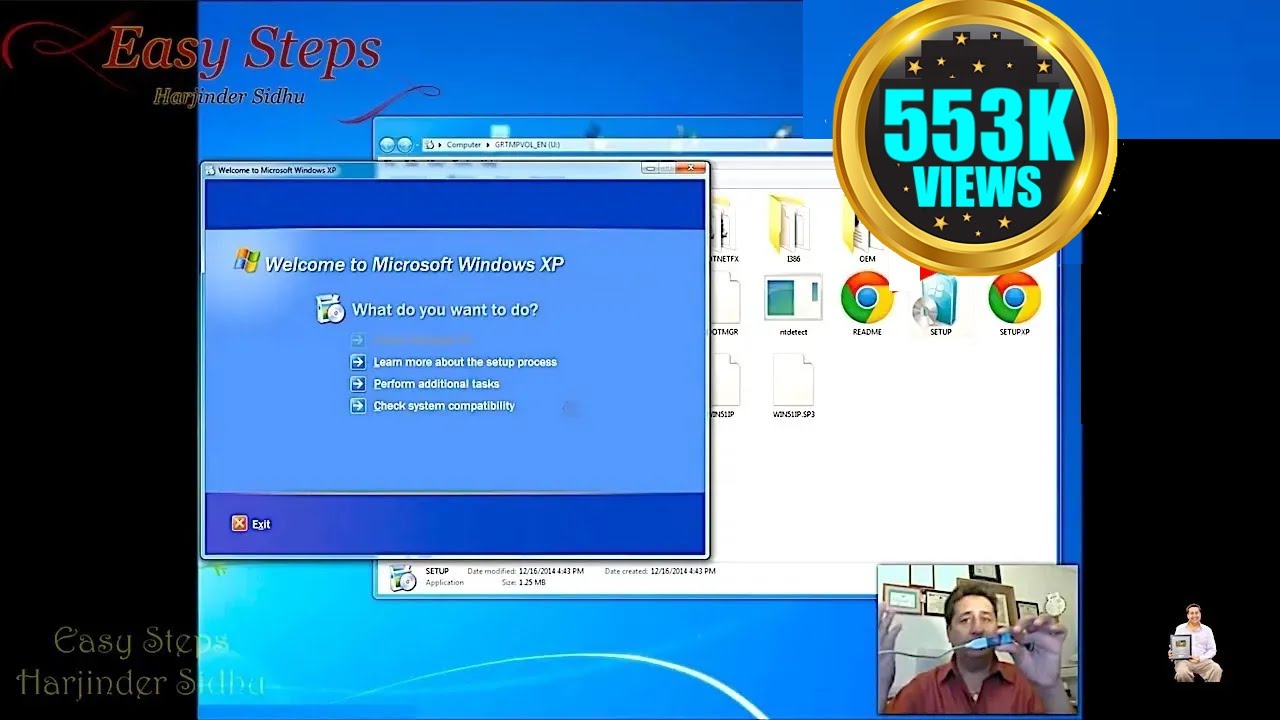The width and height of the screenshot is (1280, 720).
Task: Click arrow icon beside Perform additional tasks
Action: click(x=358, y=384)
